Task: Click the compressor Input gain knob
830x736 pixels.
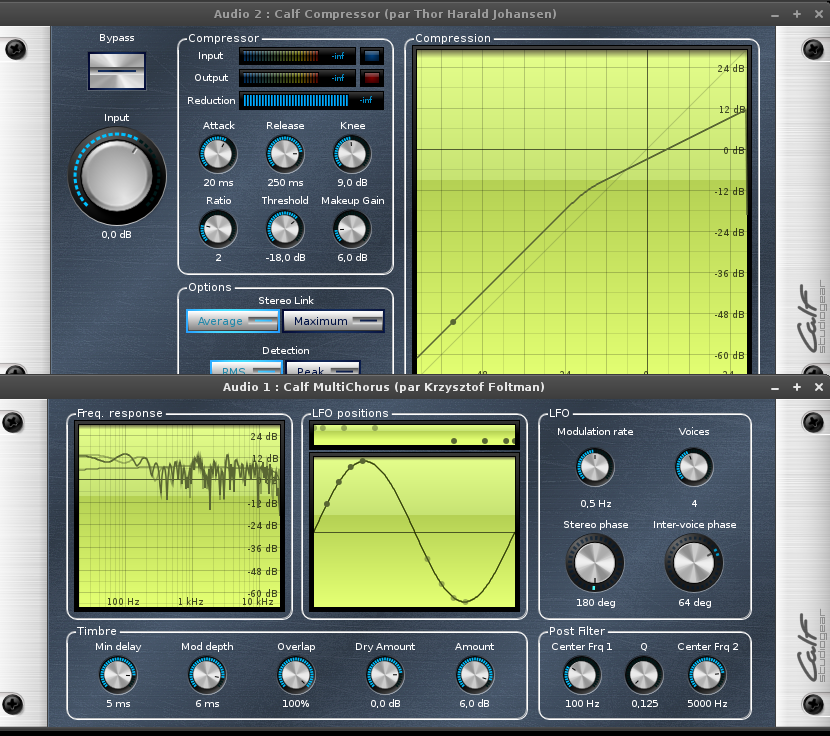Action: point(116,177)
